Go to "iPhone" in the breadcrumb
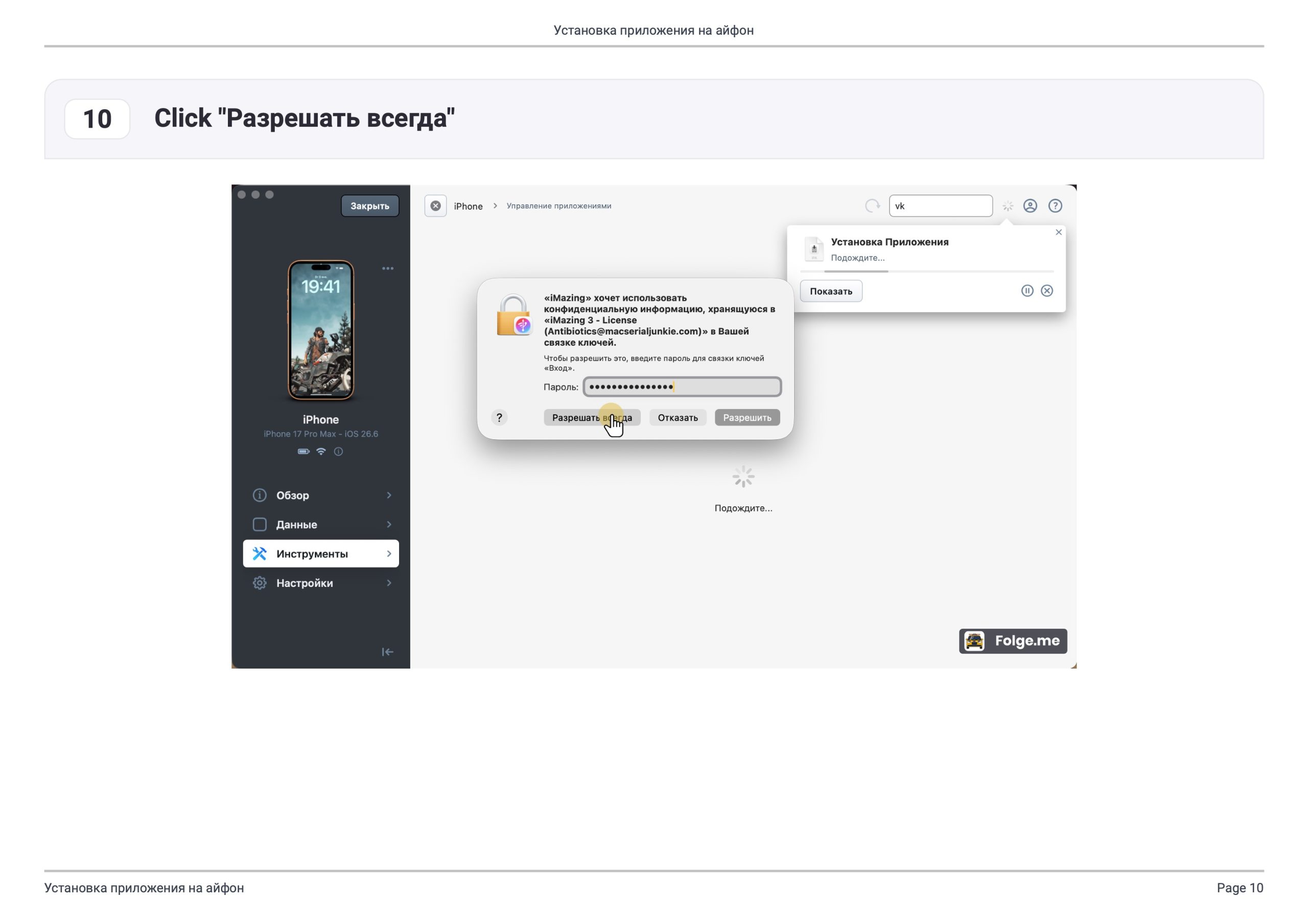 click(x=469, y=206)
